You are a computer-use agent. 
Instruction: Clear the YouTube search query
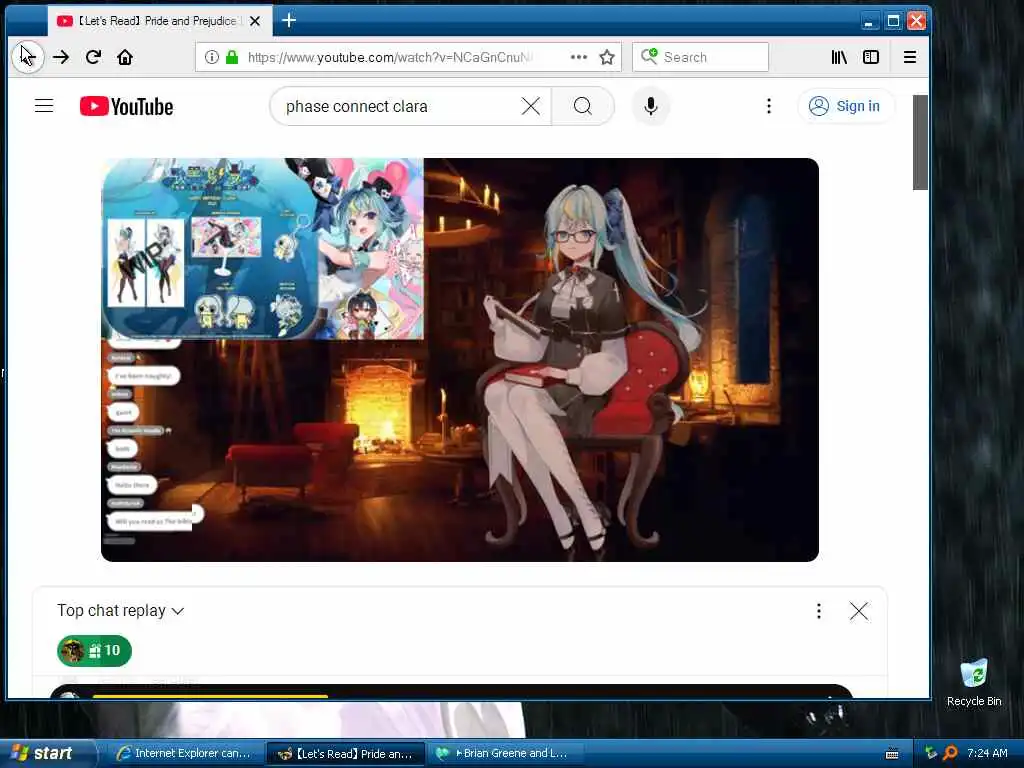pos(531,106)
